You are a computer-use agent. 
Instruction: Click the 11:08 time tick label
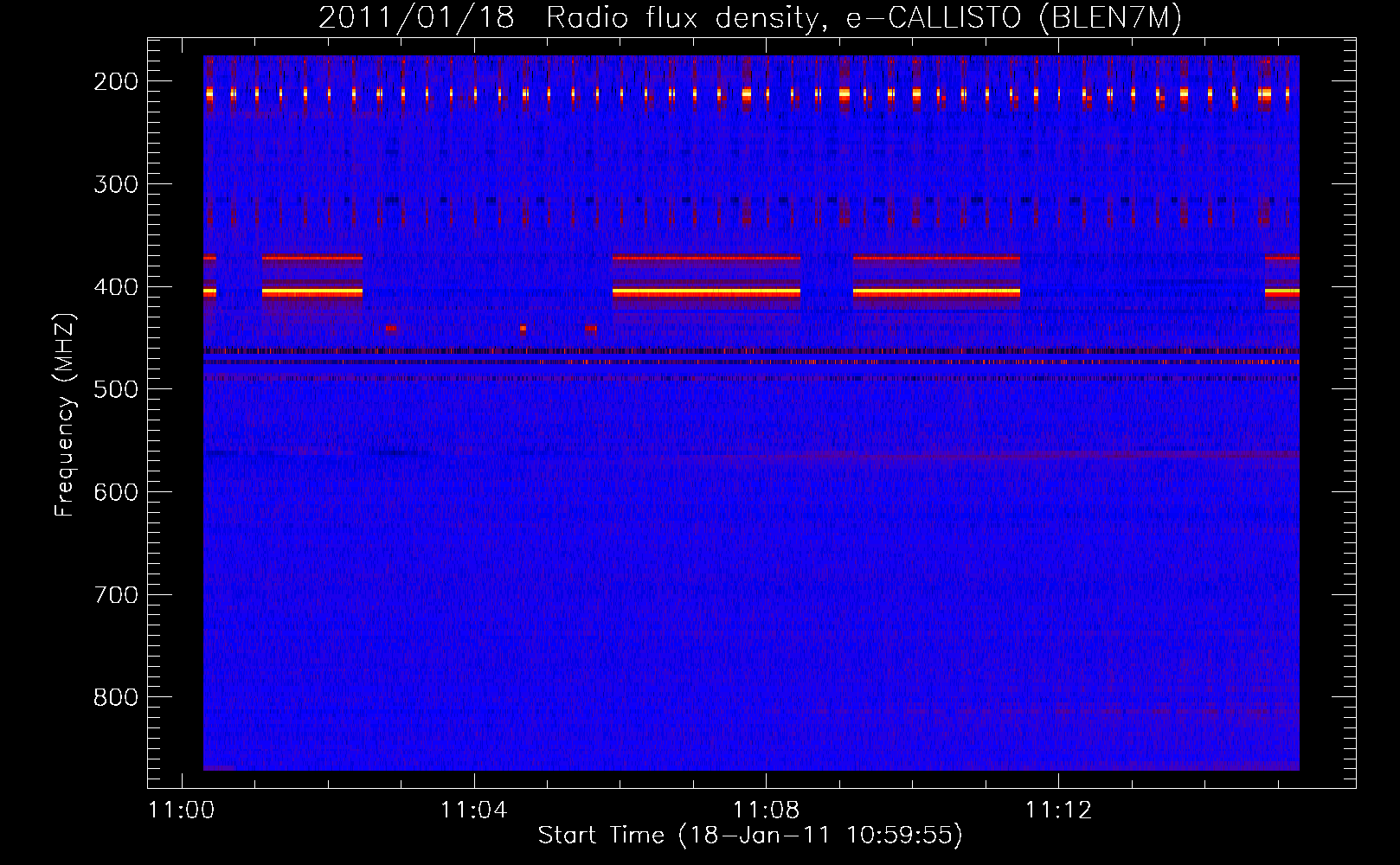pos(766,810)
